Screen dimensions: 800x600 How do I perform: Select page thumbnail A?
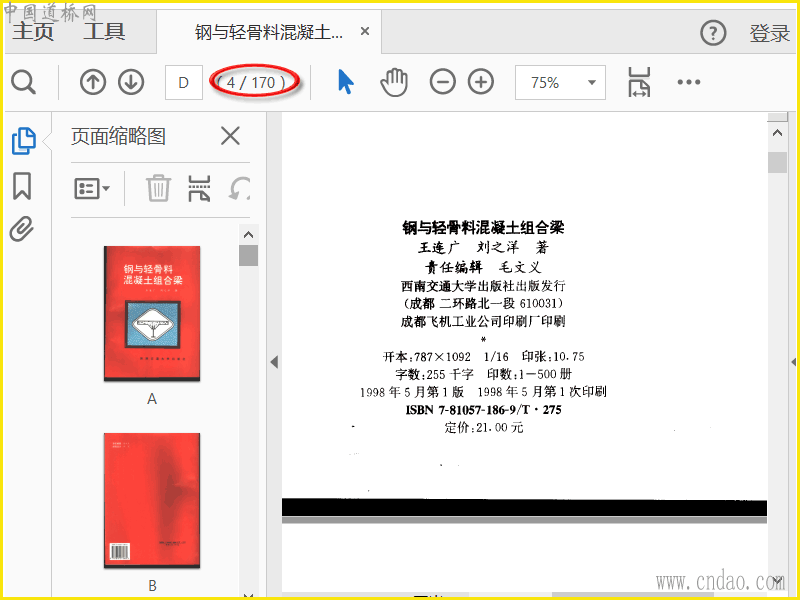click(x=152, y=313)
